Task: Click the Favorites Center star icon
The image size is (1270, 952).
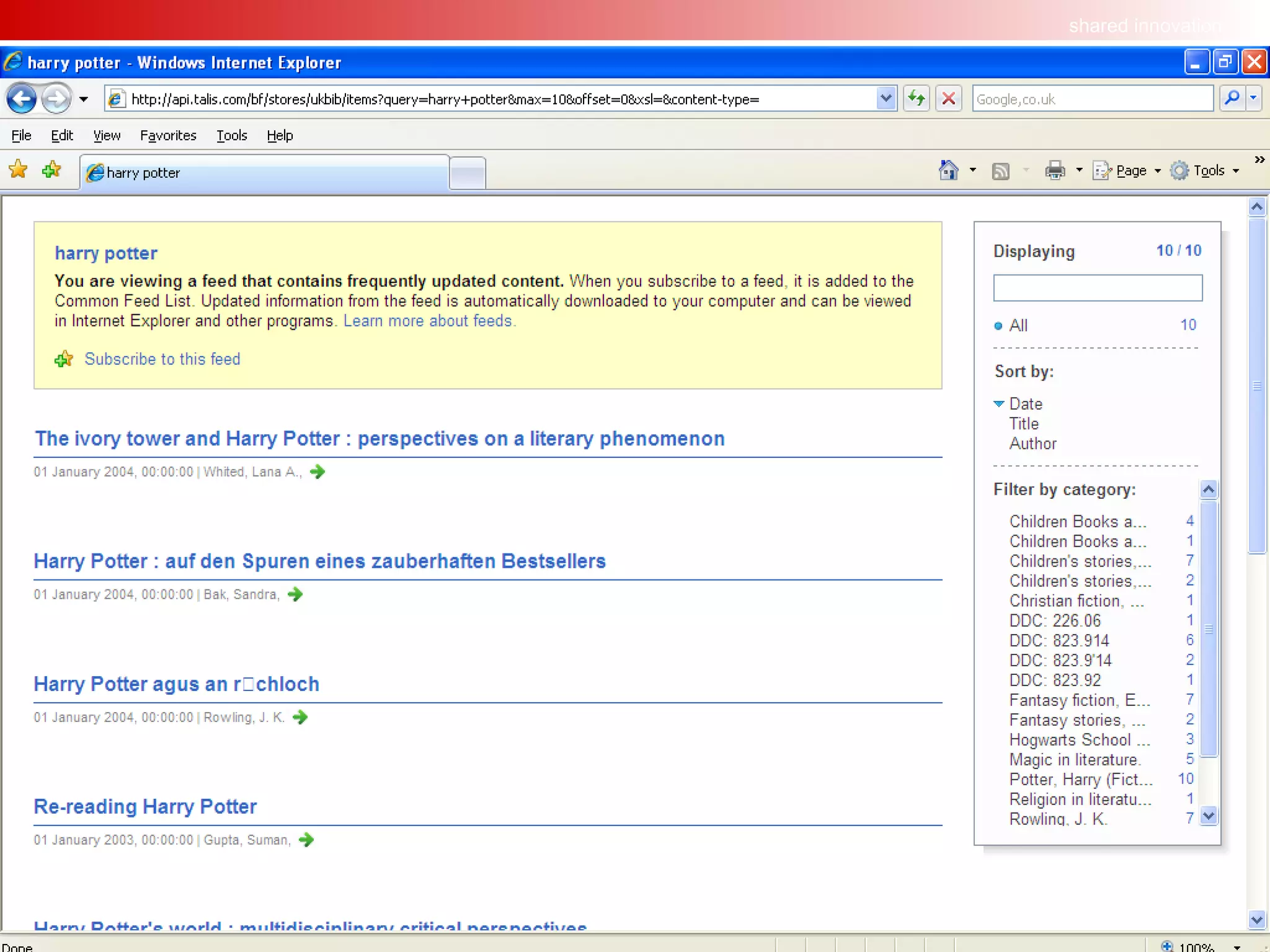Action: click(x=18, y=169)
